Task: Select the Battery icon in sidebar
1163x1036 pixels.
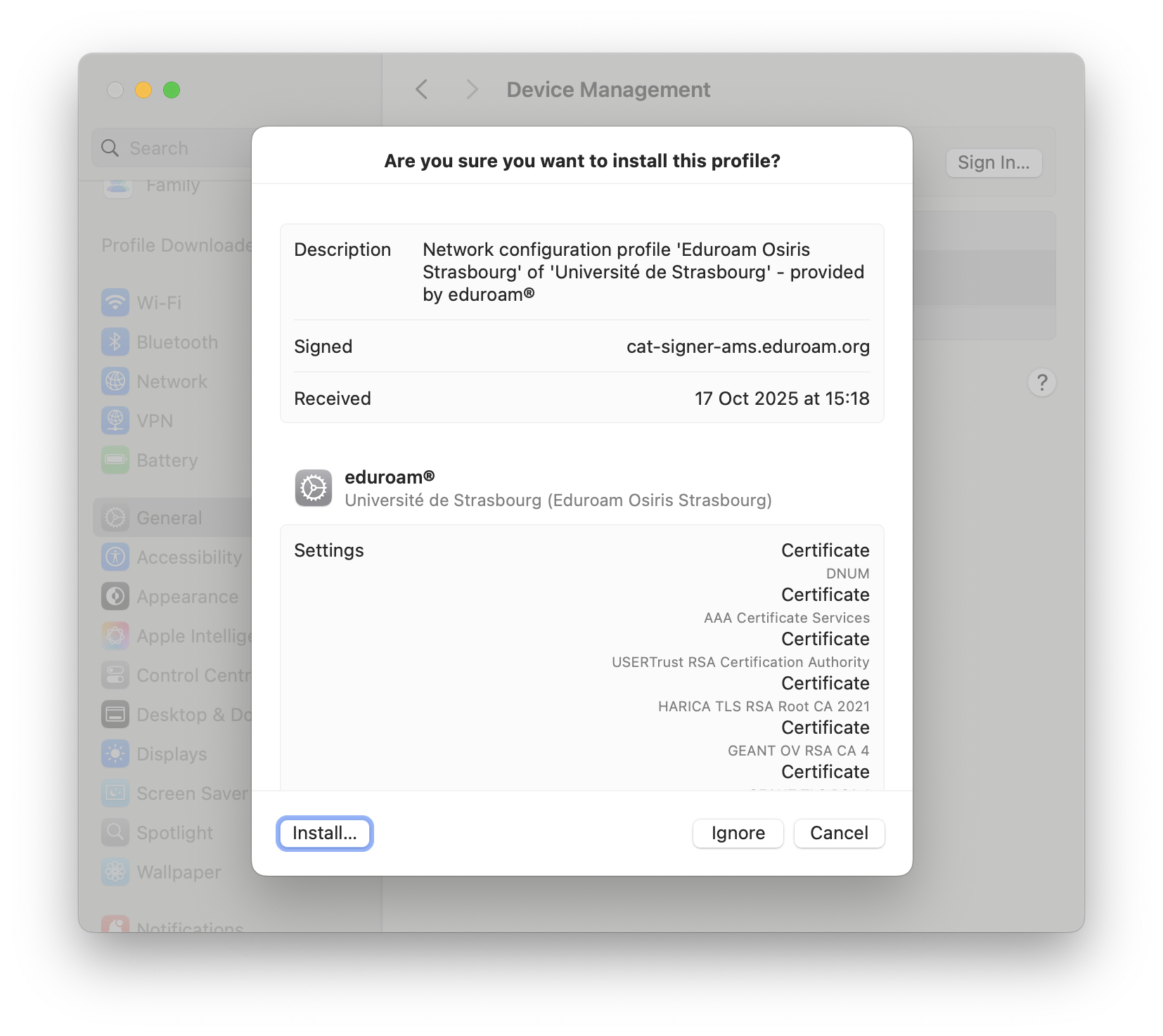Action: coord(115,460)
